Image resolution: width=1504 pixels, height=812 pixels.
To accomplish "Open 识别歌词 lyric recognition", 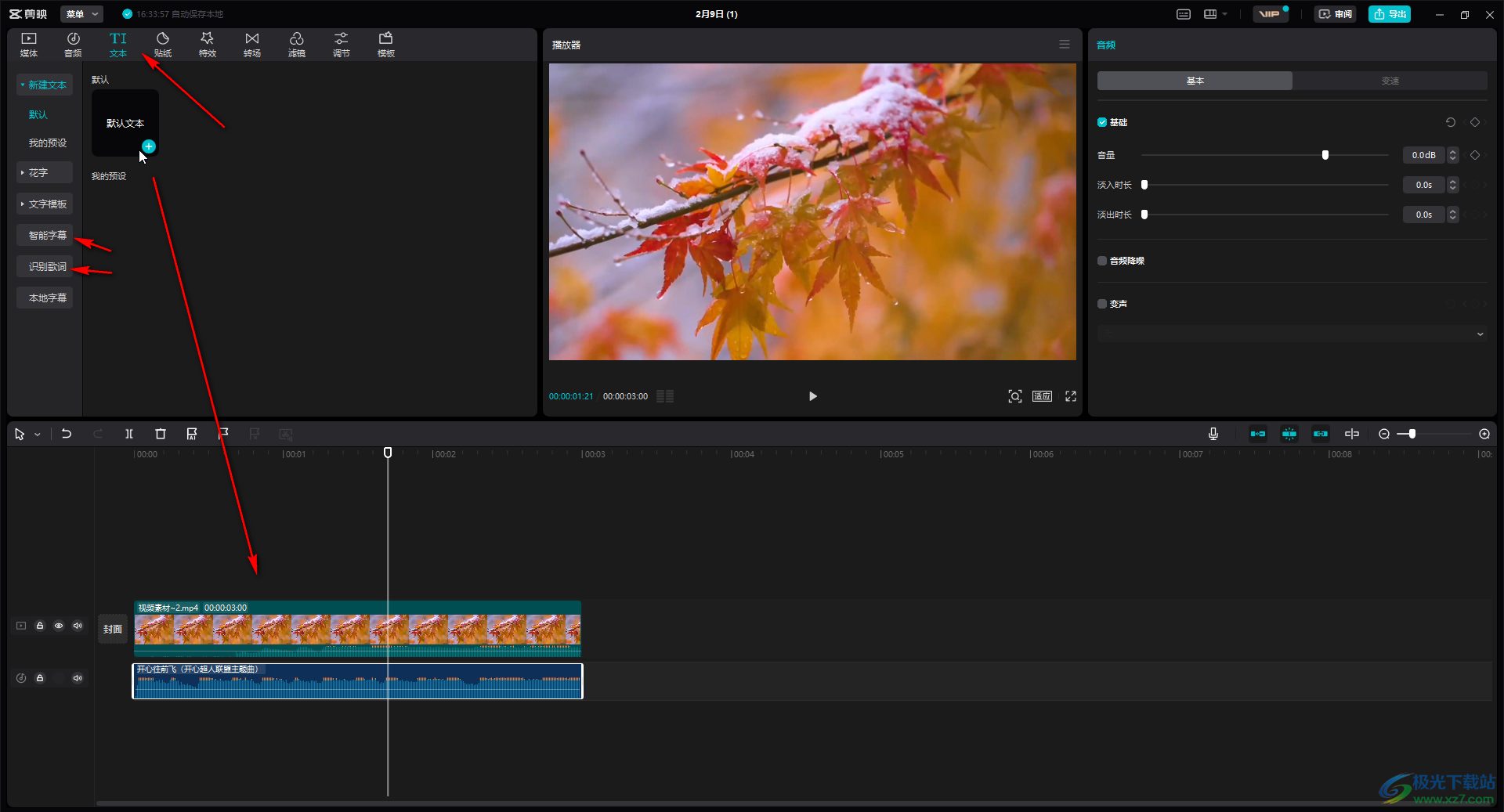I will pos(45,266).
